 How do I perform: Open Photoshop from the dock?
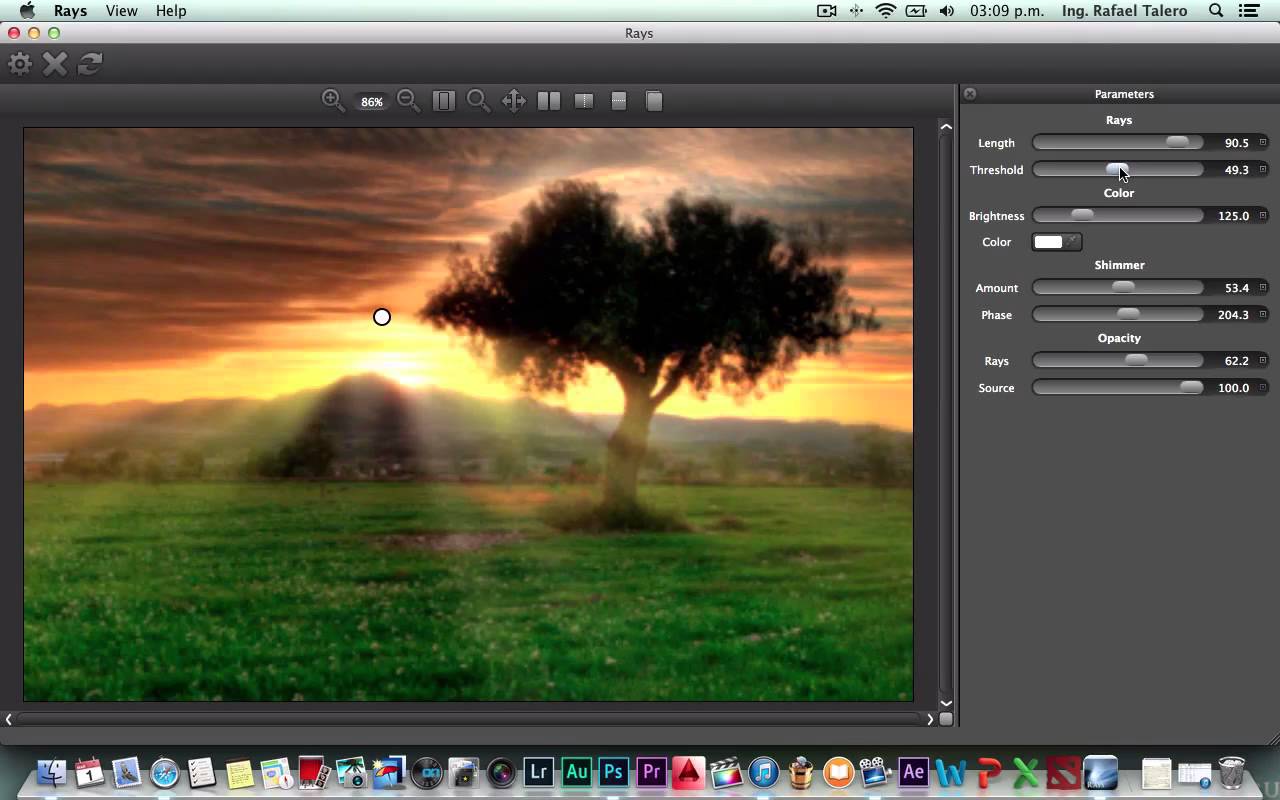(614, 772)
